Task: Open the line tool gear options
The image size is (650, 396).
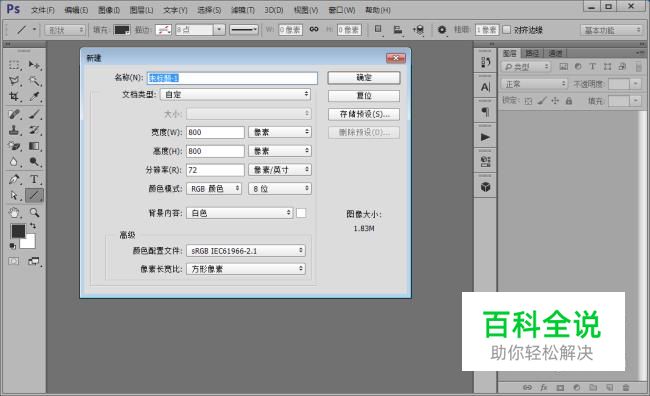Action: pos(442,30)
